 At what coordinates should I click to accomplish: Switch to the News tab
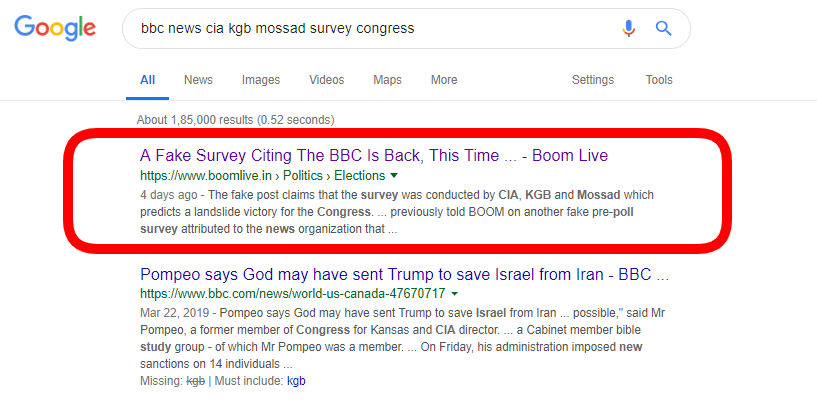point(198,80)
